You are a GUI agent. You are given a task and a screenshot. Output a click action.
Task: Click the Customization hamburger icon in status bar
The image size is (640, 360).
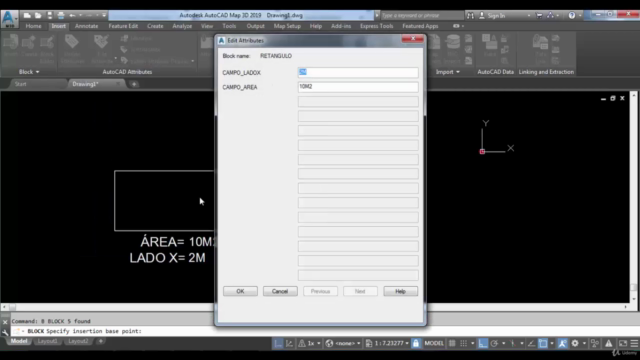(x=634, y=344)
